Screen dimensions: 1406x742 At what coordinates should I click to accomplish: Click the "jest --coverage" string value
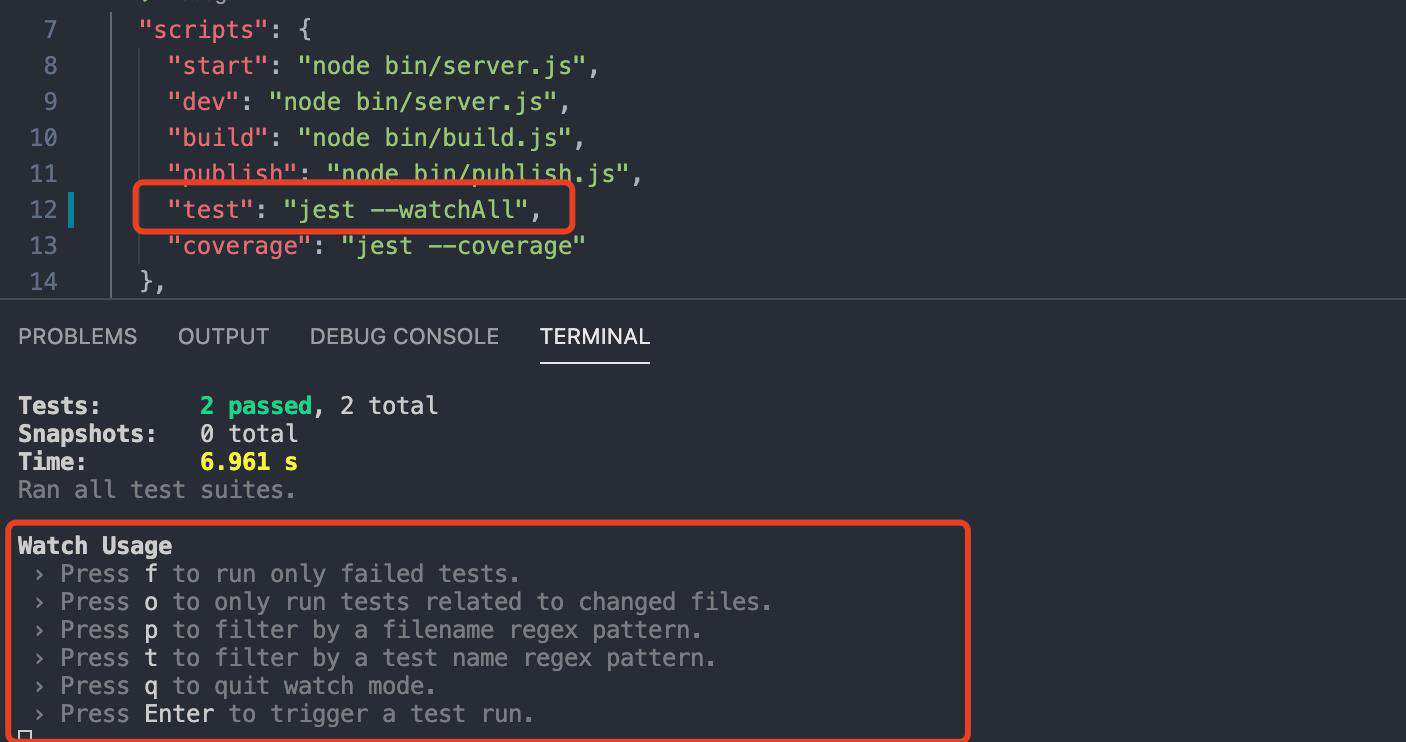463,246
